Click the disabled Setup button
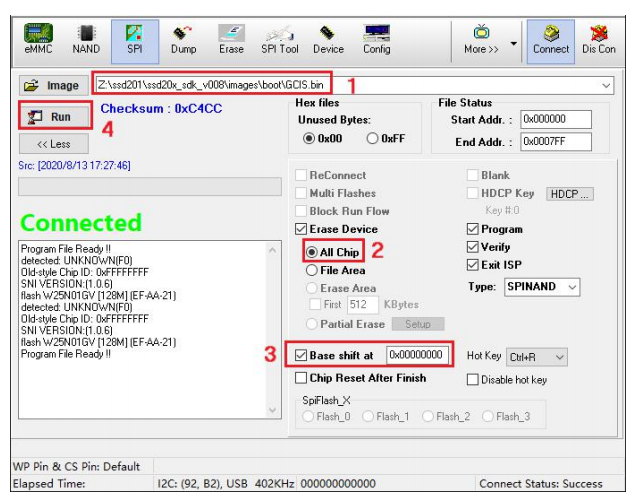Viewport: 634px width, 501px height. (x=418, y=324)
